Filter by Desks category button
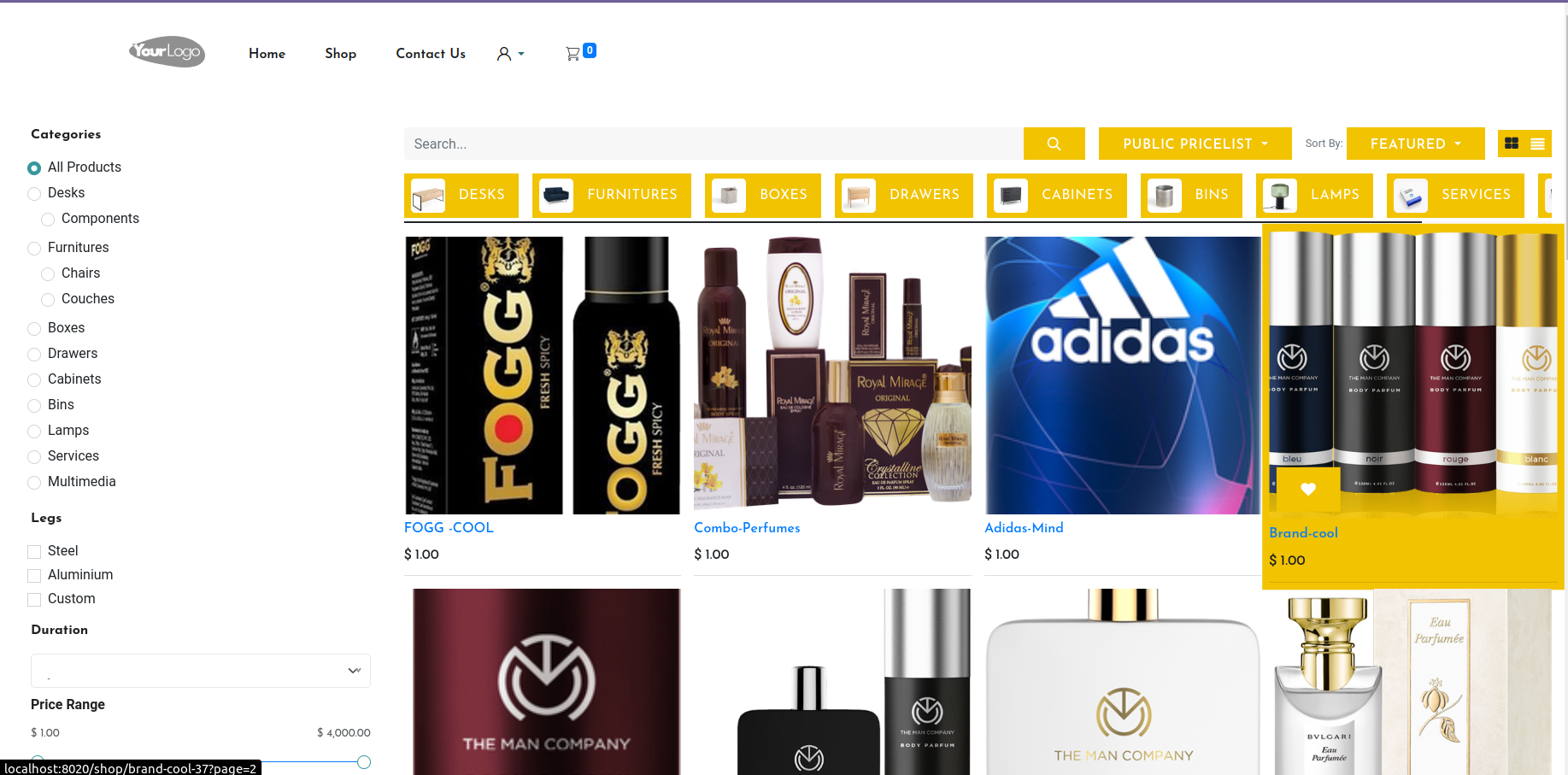This screenshot has height=775, width=1568. pyautogui.click(x=461, y=196)
